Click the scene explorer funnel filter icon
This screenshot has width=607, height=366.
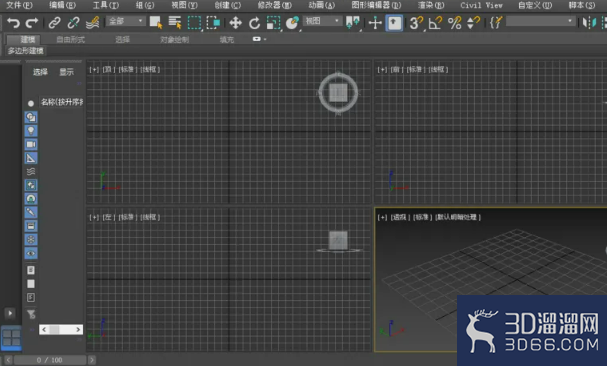pyautogui.click(x=31, y=314)
